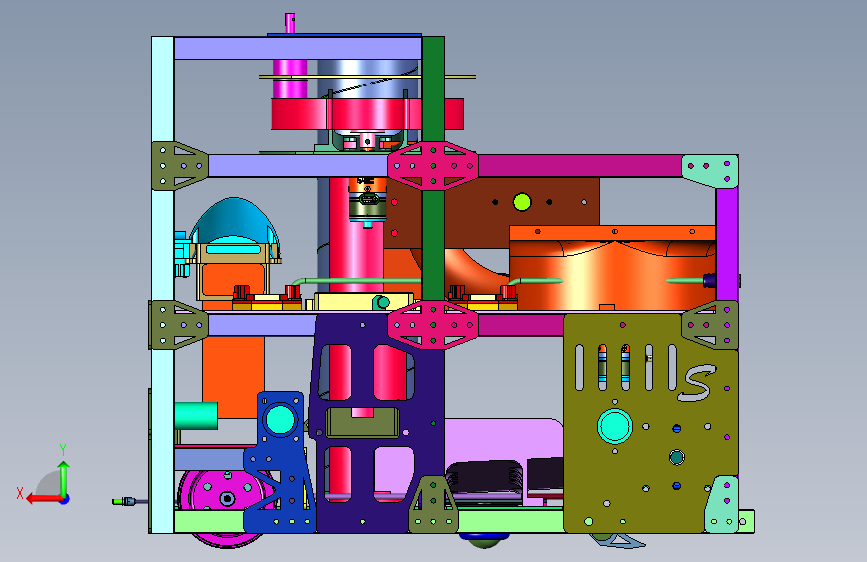
Task: Select the lower pink cross gusset plate
Action: tap(433, 325)
